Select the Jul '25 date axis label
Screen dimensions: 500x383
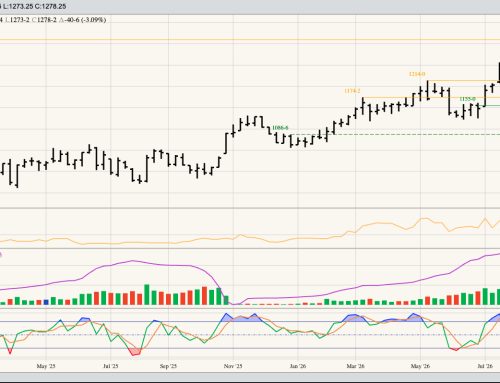tap(111, 366)
